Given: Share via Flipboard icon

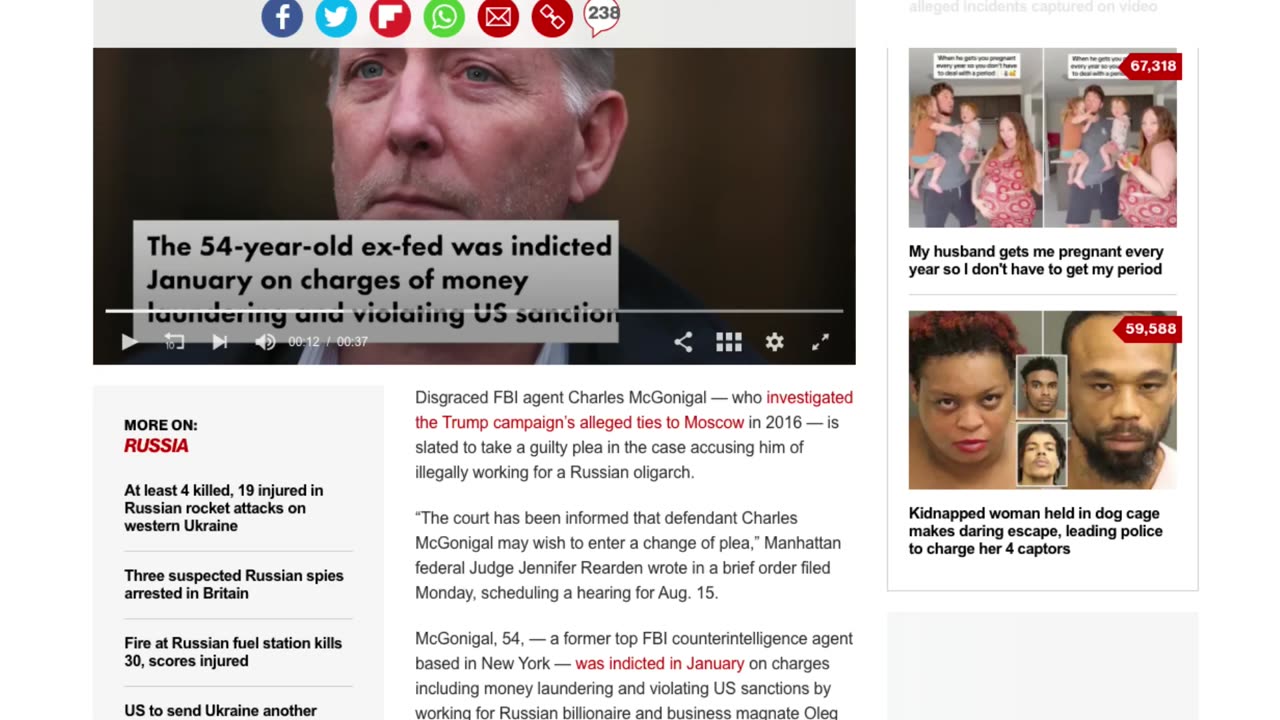Looking at the screenshot, I should tap(390, 17).
